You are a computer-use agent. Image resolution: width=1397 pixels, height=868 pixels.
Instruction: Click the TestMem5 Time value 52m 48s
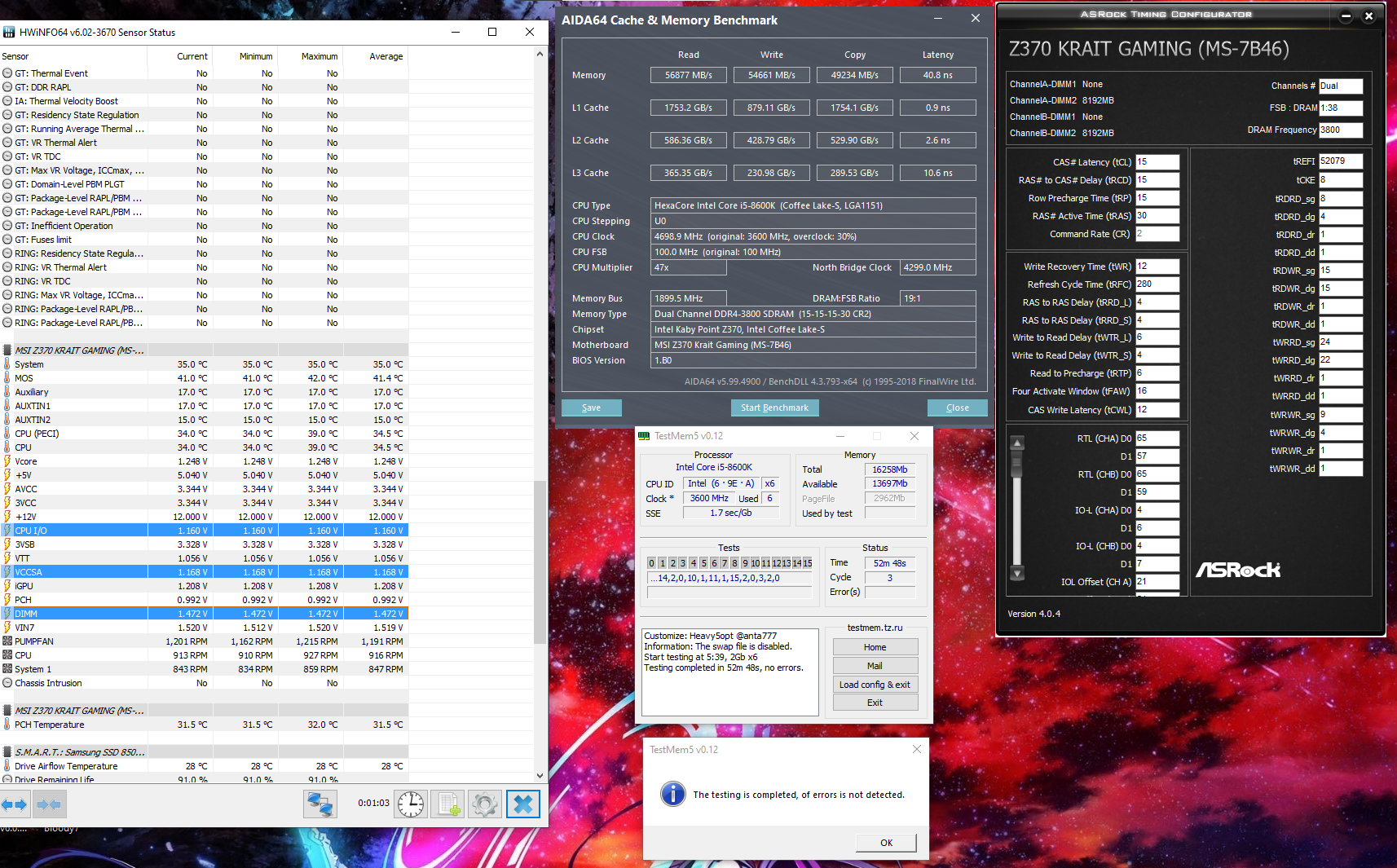[x=890, y=563]
